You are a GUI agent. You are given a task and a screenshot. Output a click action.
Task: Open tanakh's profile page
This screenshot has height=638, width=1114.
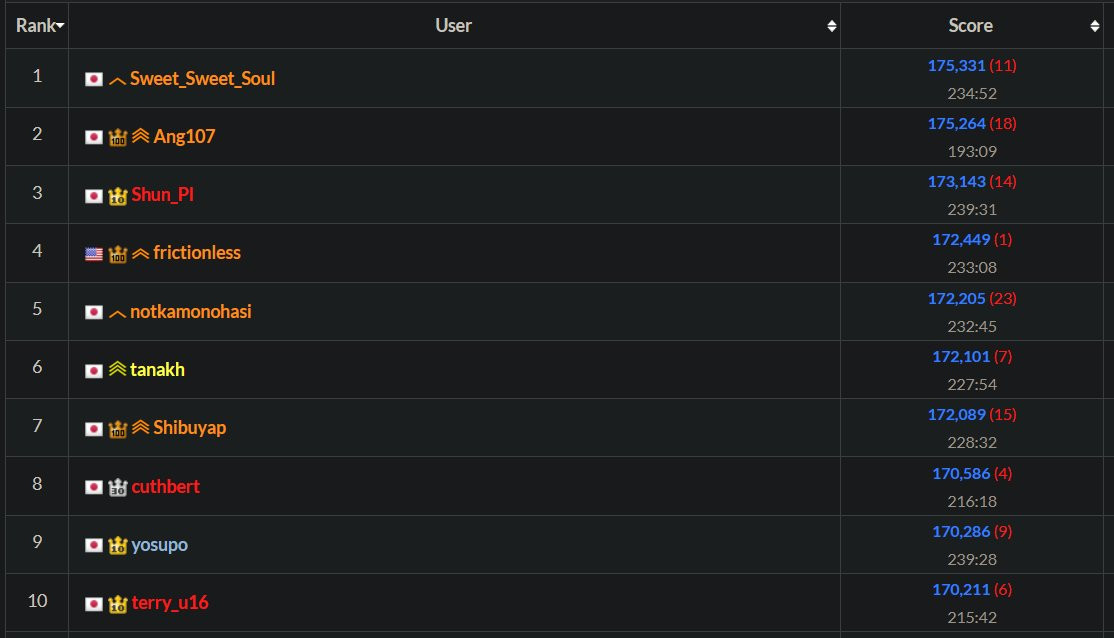click(157, 370)
